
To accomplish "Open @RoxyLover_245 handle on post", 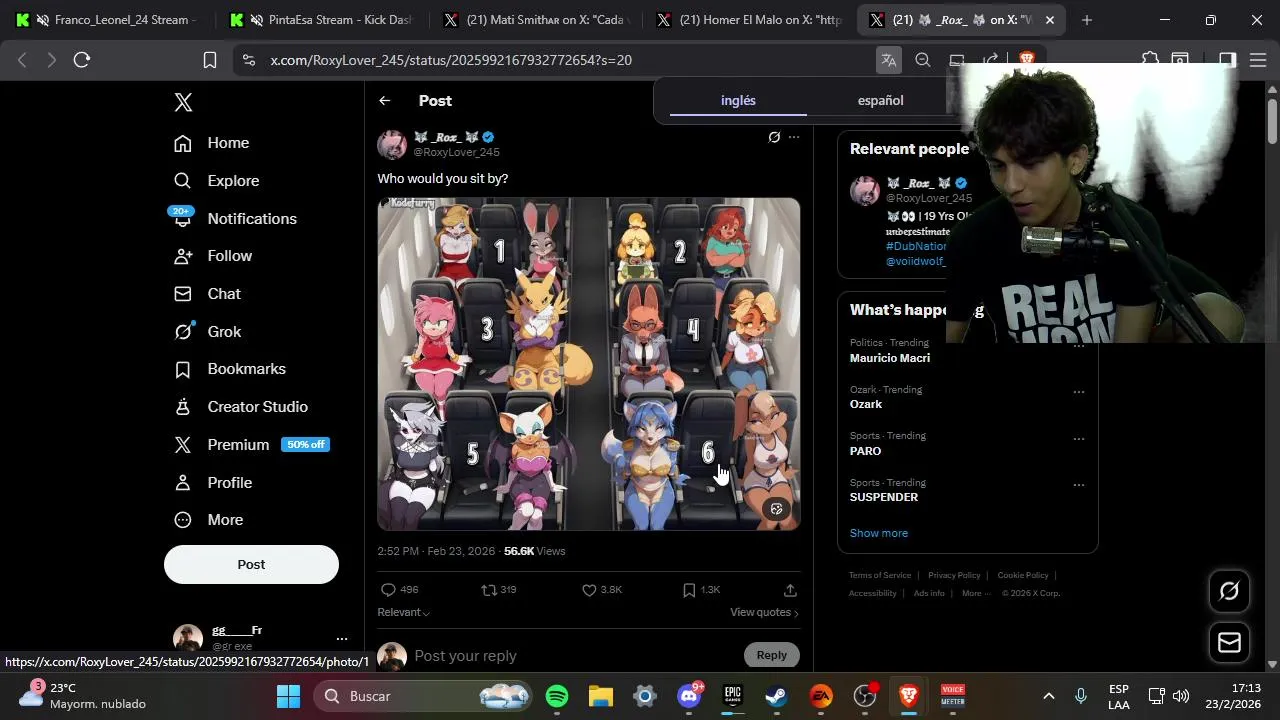I will point(456,152).
